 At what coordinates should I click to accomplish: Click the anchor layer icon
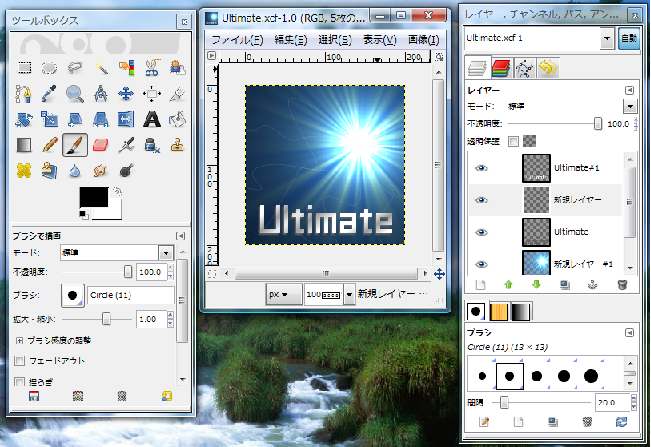click(593, 285)
